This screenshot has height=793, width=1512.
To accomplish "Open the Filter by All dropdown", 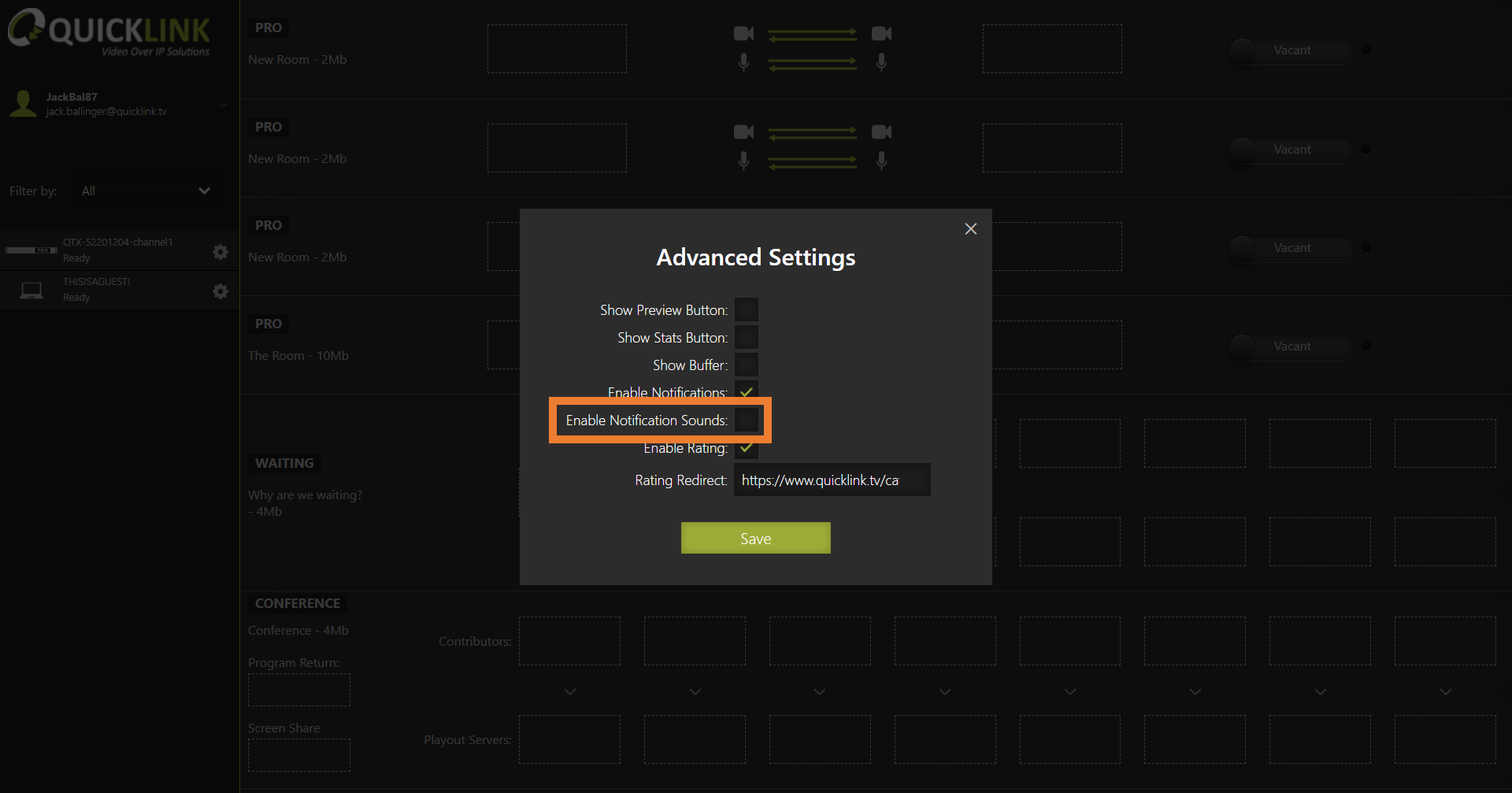I will point(146,191).
